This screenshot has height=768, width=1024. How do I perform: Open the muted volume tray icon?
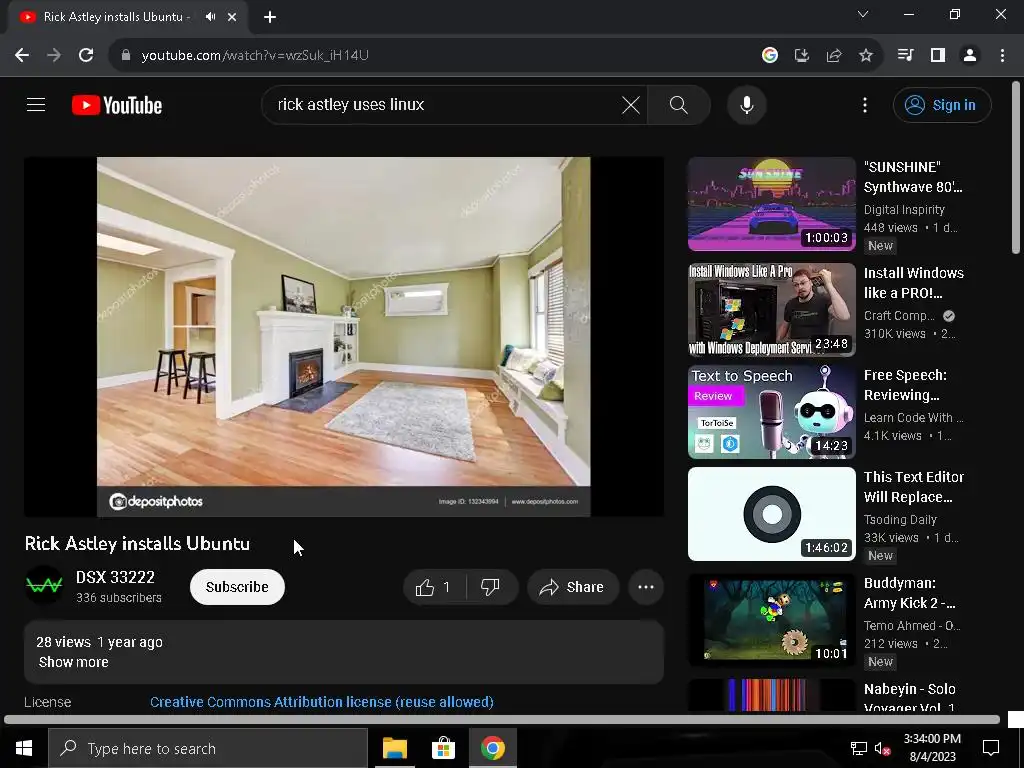(883, 748)
